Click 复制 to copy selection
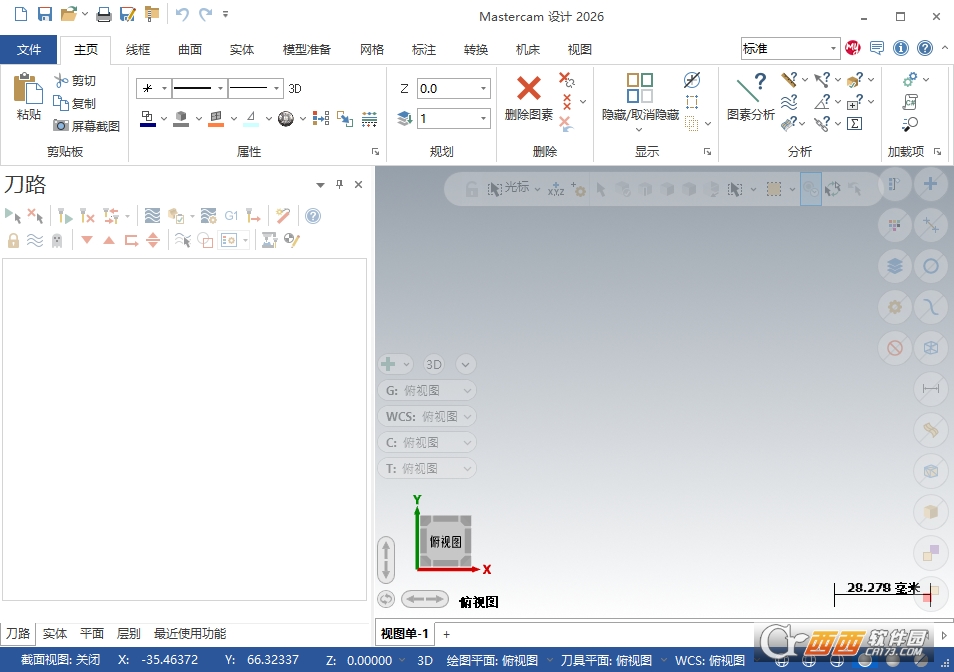This screenshot has width=954, height=672. [75, 103]
